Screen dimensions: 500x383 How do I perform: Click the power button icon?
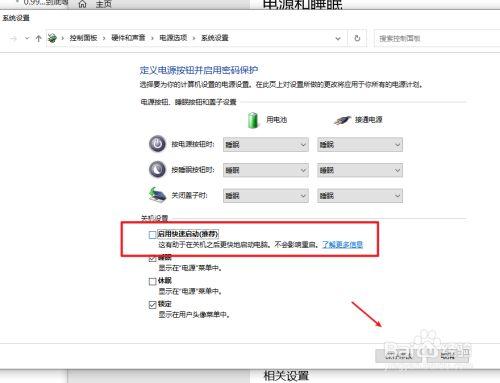tap(157, 144)
